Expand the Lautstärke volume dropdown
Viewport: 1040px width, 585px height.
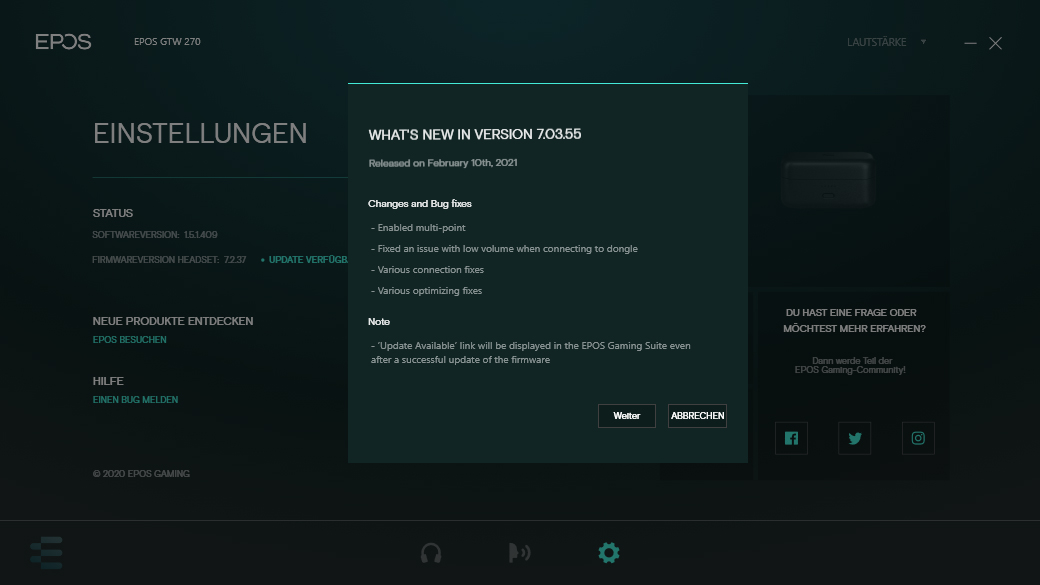click(876, 42)
